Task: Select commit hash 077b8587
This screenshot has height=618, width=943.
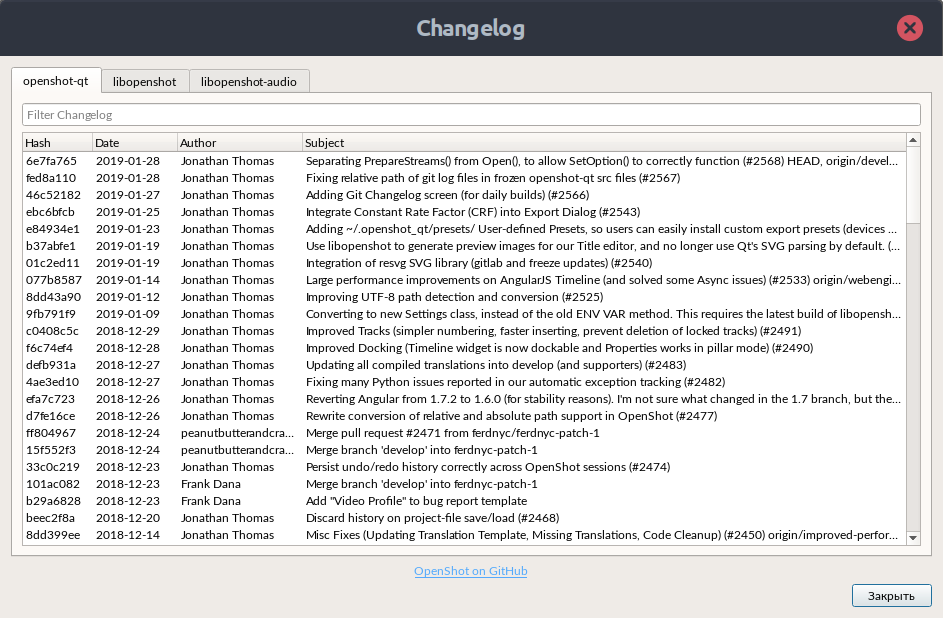Action: tap(54, 280)
